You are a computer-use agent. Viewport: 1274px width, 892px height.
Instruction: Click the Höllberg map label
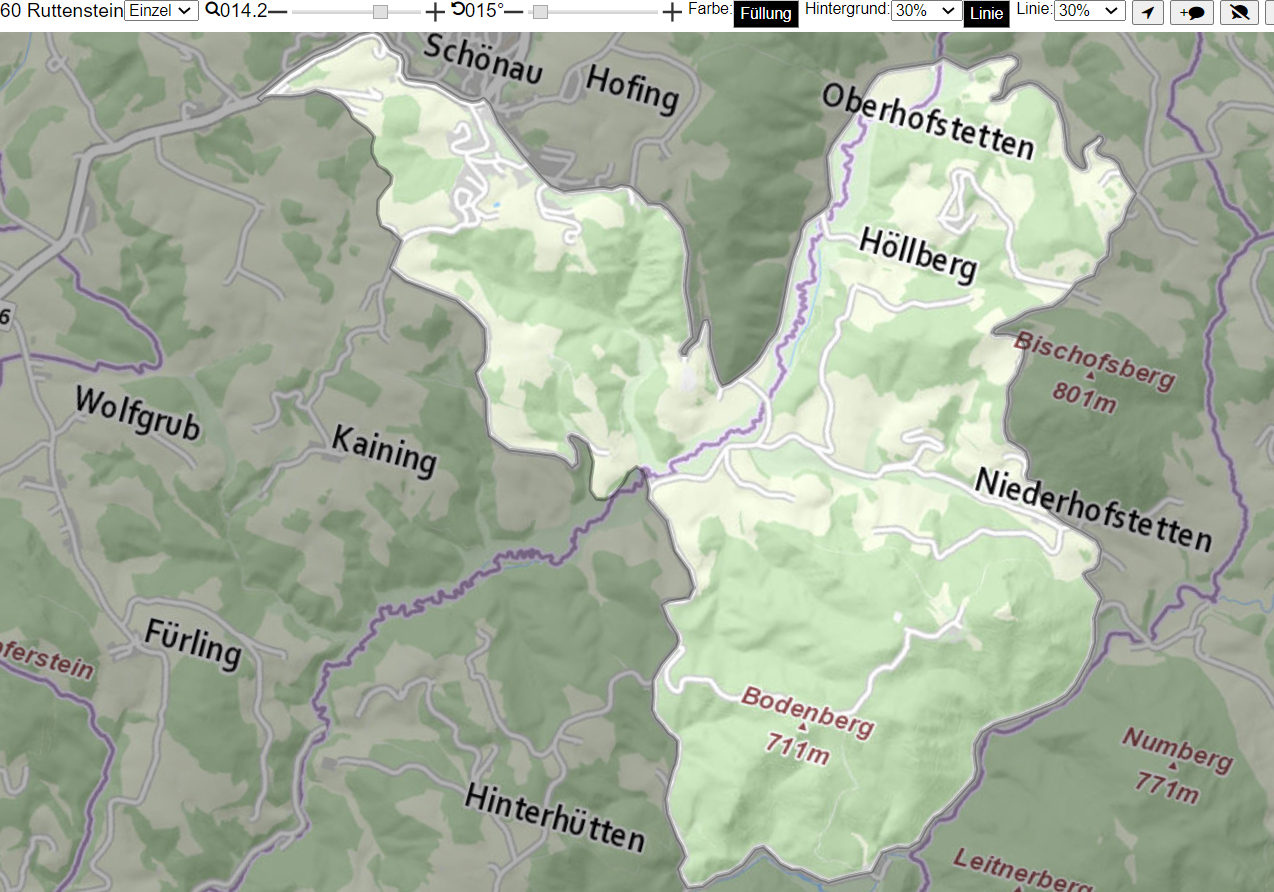(918, 253)
